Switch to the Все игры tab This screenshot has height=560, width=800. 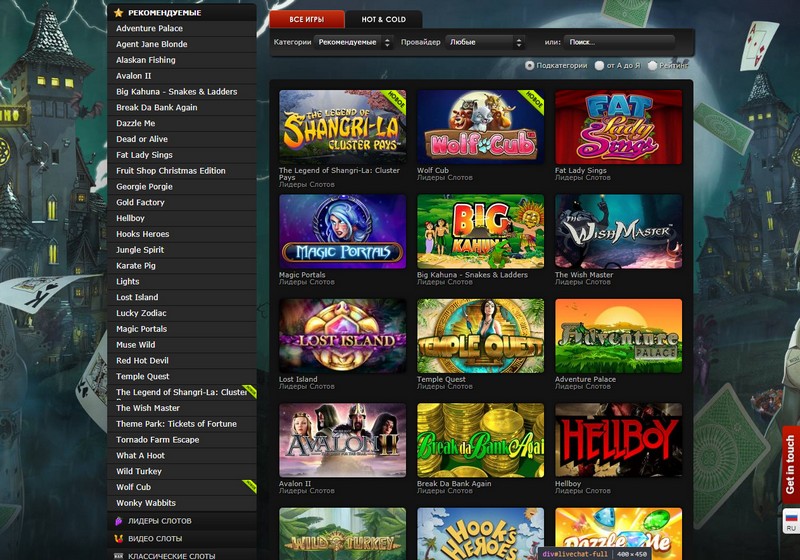307,19
